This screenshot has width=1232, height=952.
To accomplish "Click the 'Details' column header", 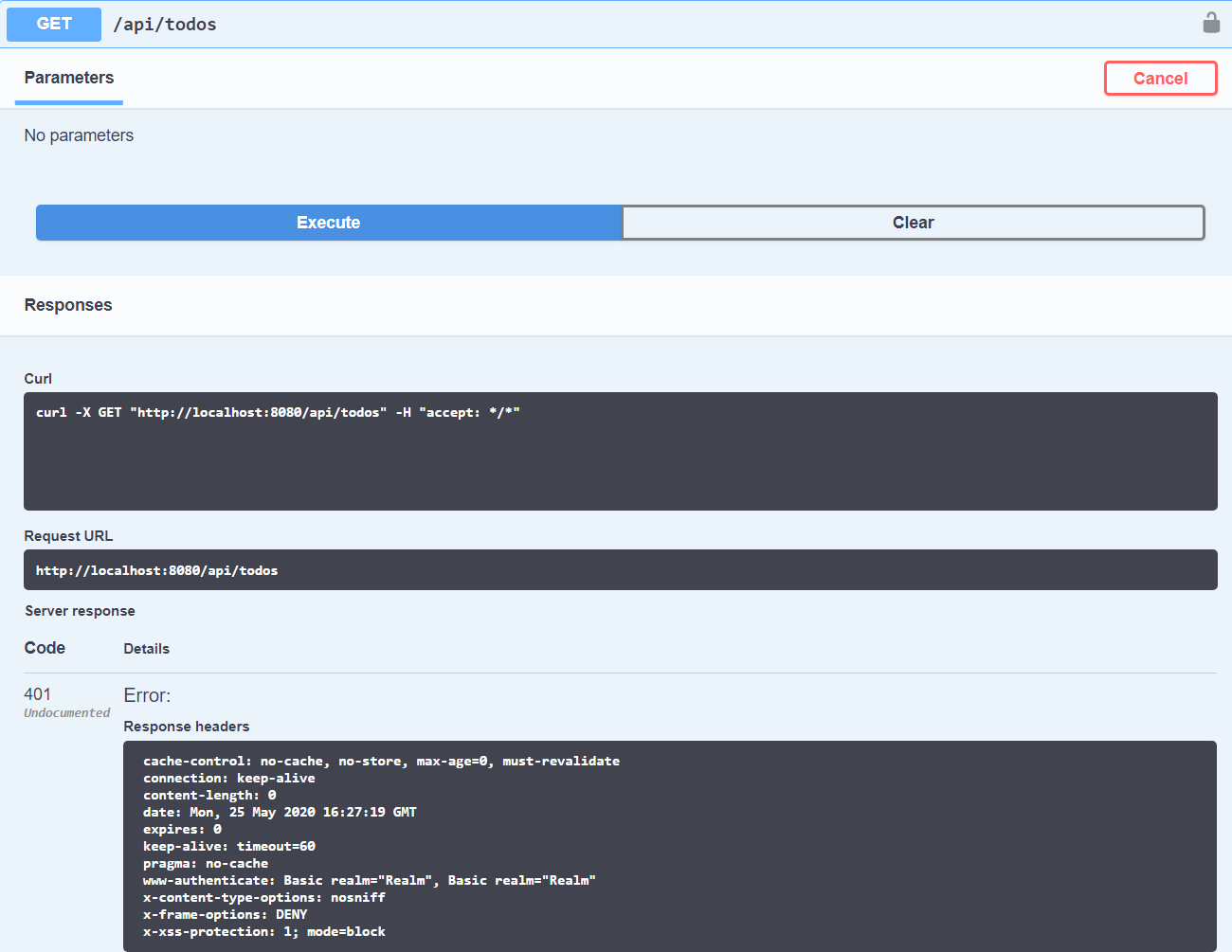I will (x=147, y=649).
